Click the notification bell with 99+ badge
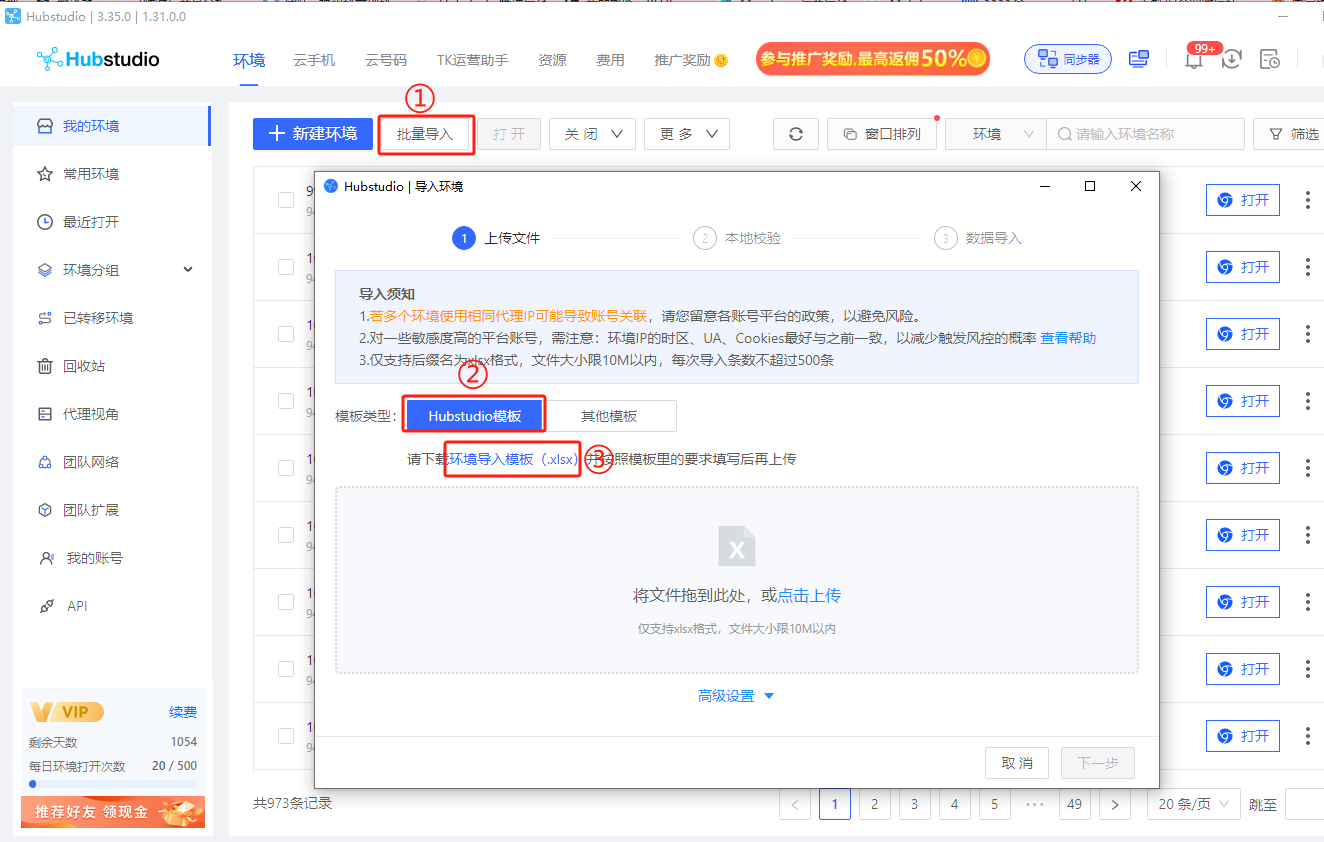 (x=1193, y=60)
